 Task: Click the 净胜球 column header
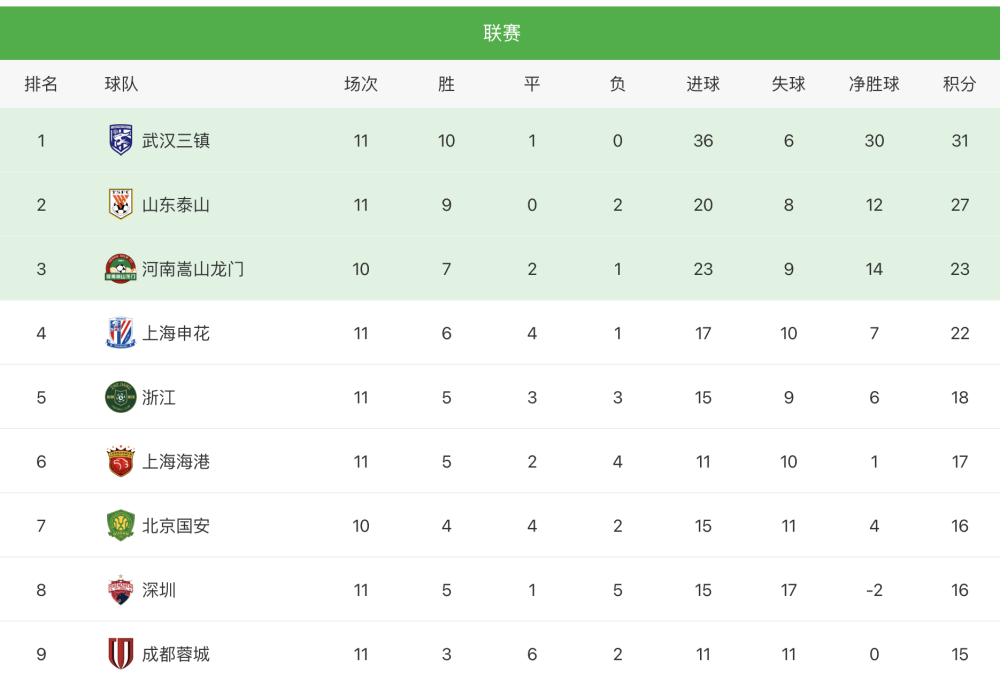coord(874,84)
